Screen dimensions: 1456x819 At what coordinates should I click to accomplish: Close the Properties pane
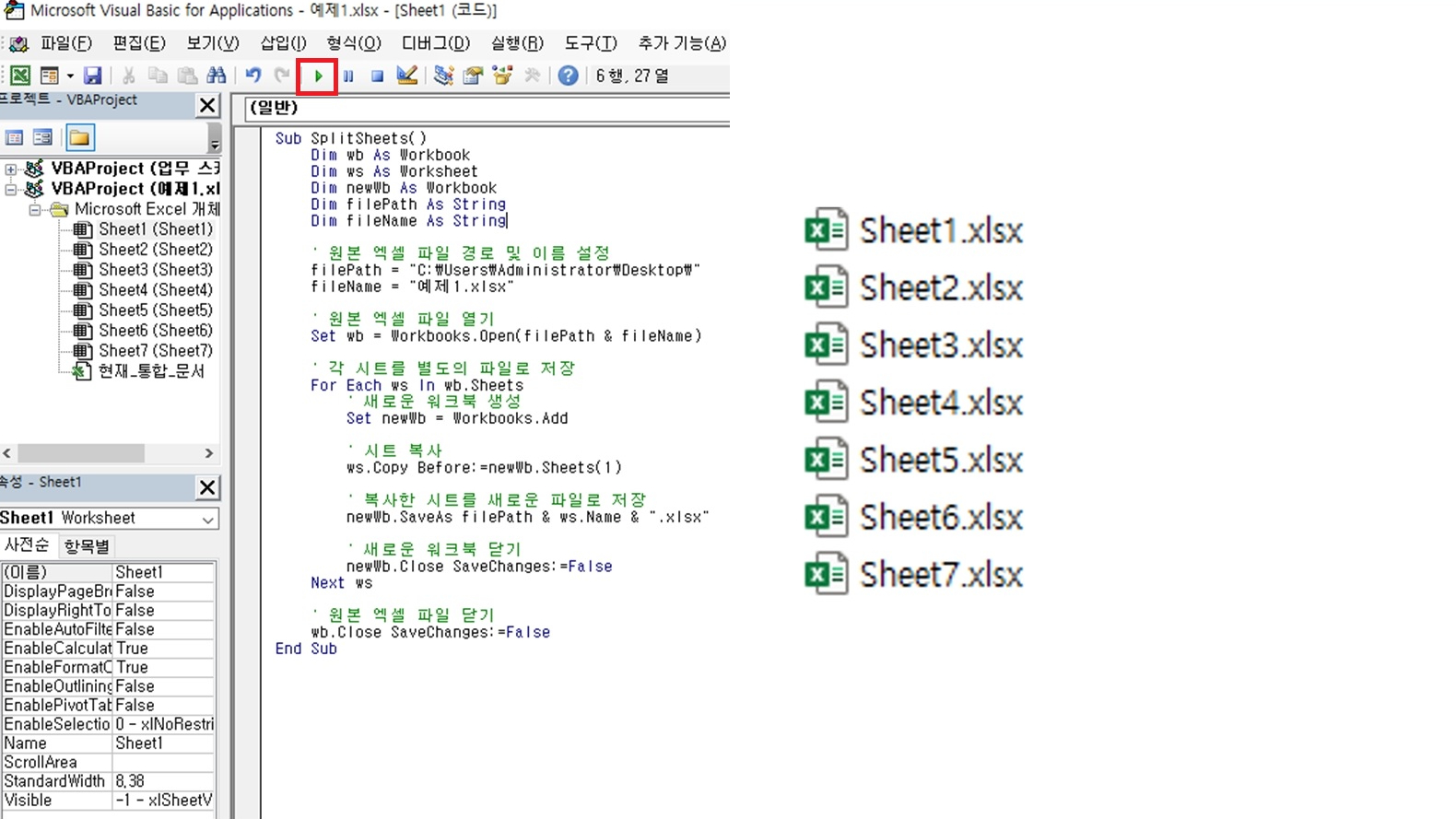(207, 486)
